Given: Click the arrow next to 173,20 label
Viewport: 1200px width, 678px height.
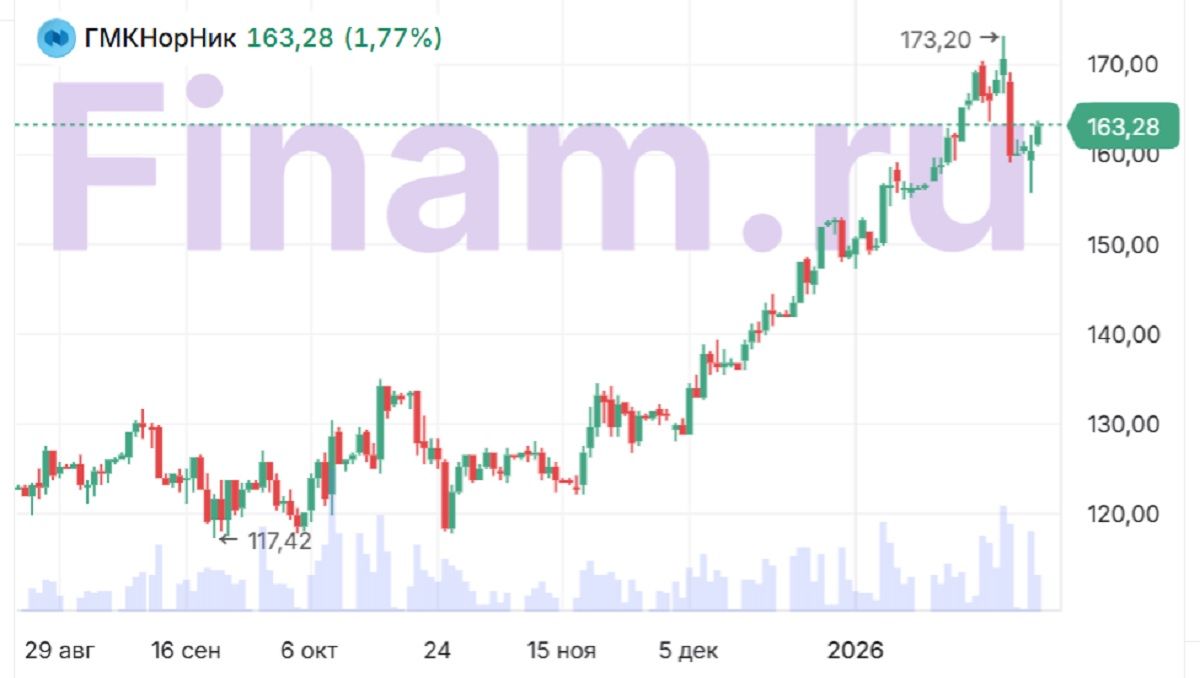Looking at the screenshot, I should click(x=989, y=38).
